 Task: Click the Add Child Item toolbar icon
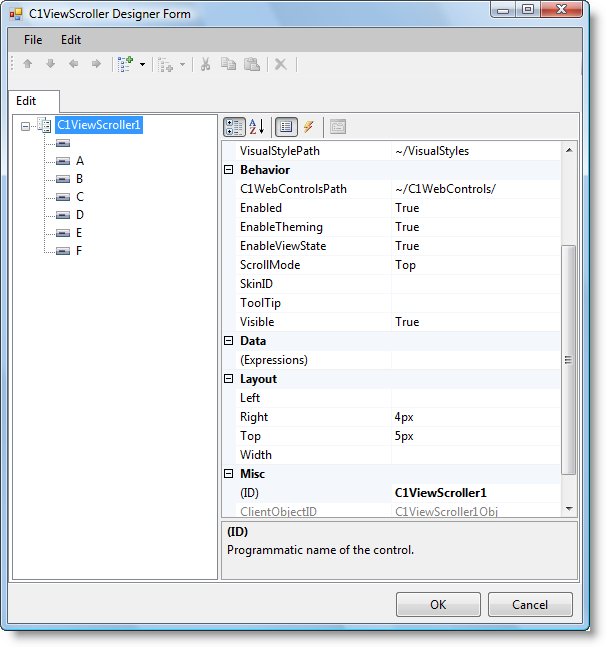(x=125, y=64)
